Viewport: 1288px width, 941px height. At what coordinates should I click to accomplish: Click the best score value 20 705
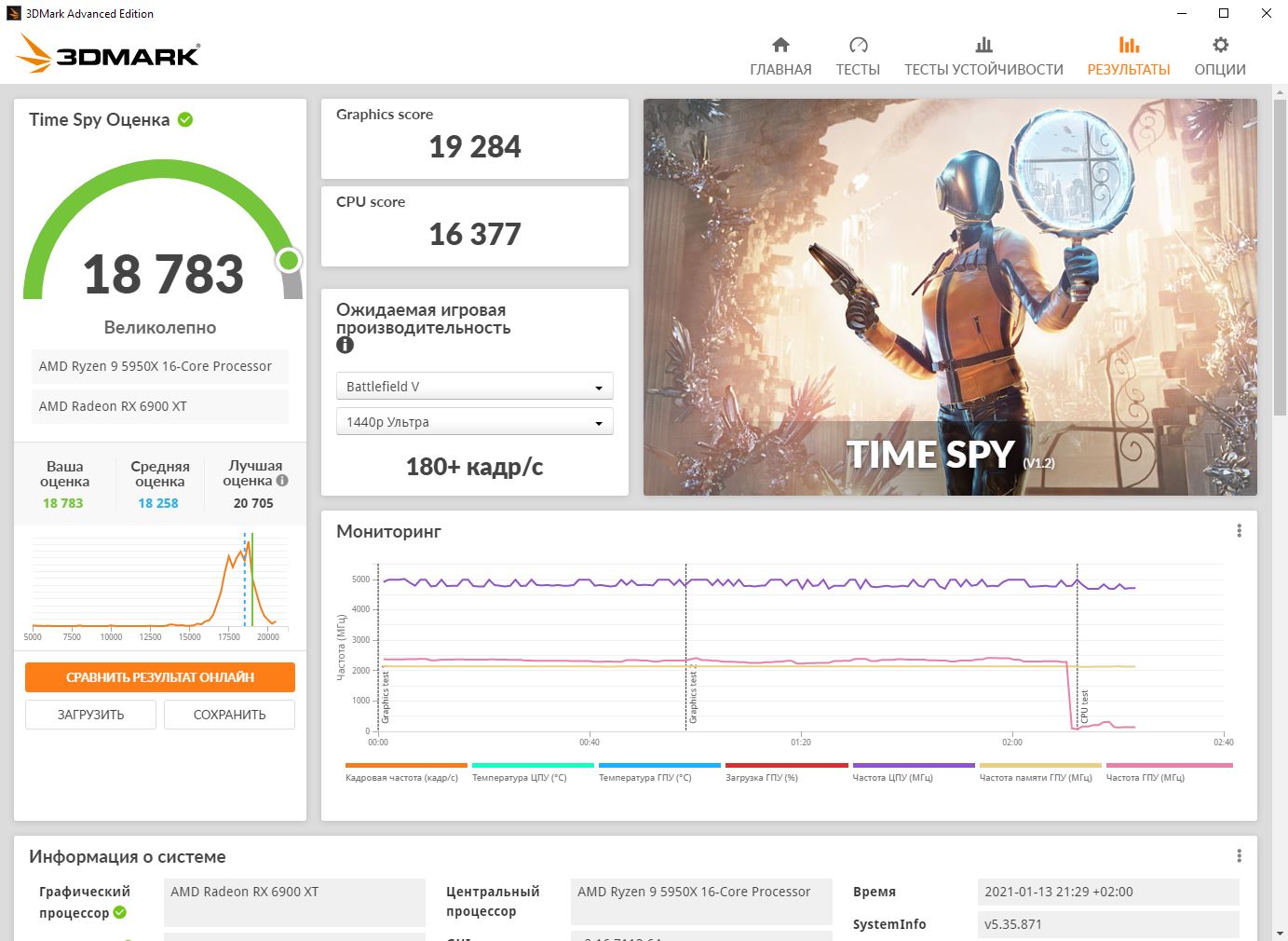pyautogui.click(x=253, y=503)
